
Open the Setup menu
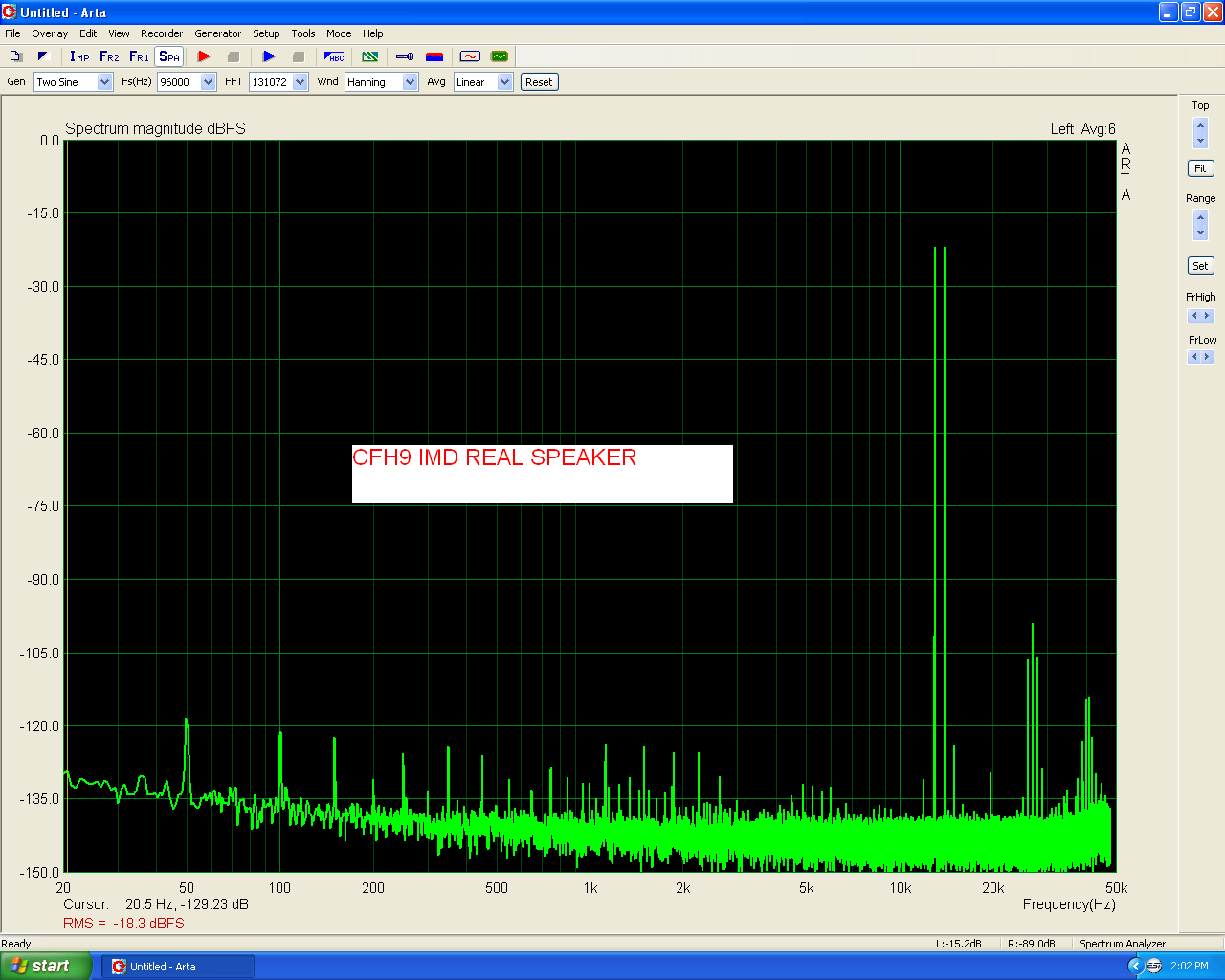point(266,33)
